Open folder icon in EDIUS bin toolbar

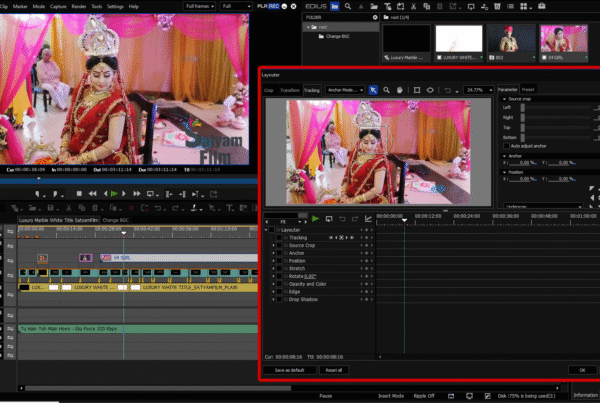(x=374, y=7)
